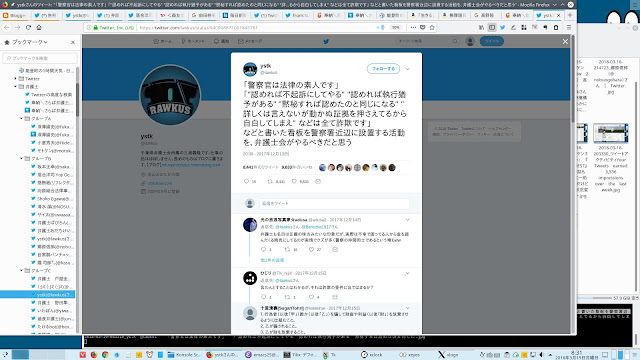
Task: Click the browser Forward arrow
Action: click(18, 27)
